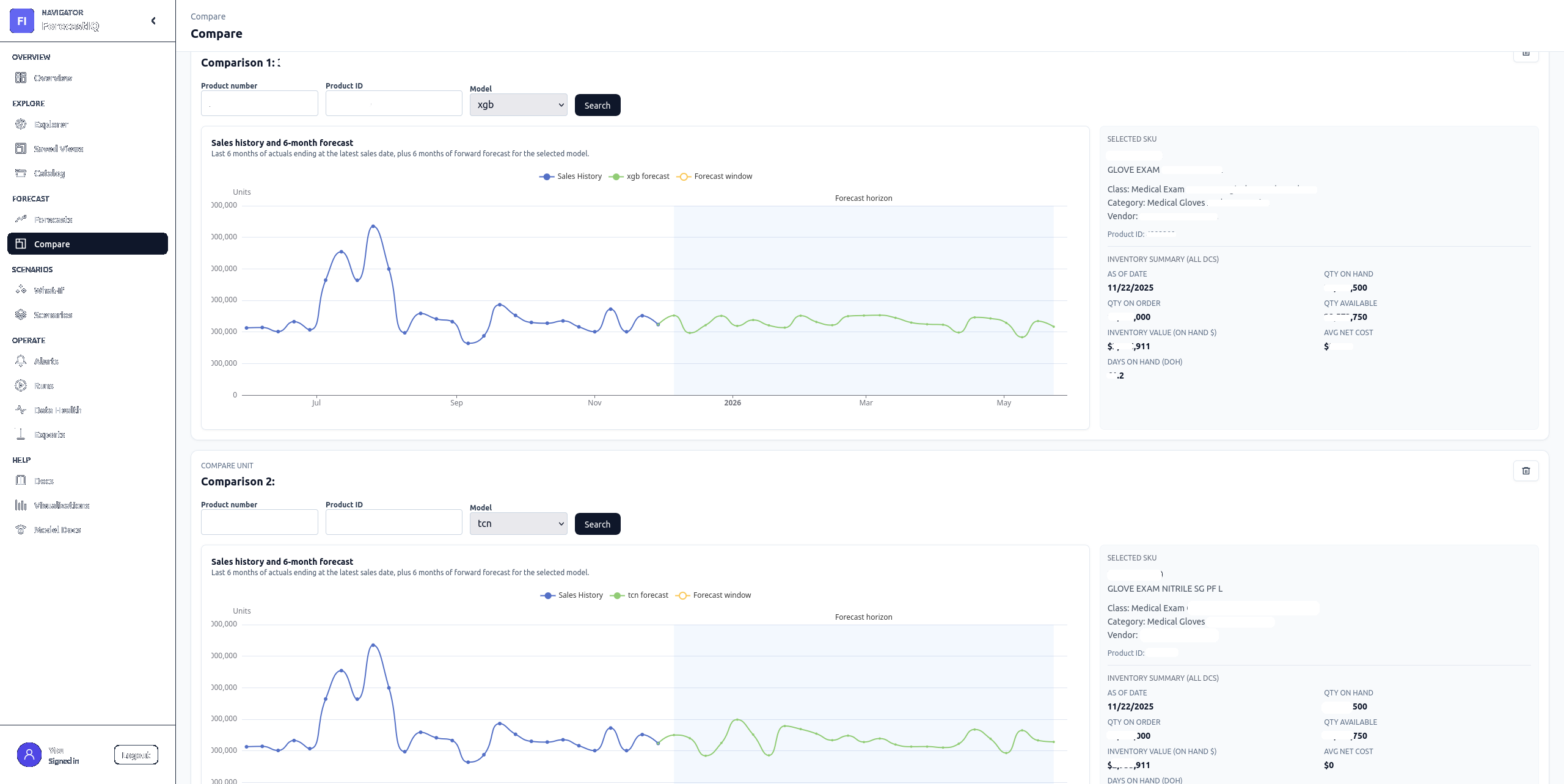Open the Overview page
The width and height of the screenshot is (1564, 784).
tap(87, 78)
